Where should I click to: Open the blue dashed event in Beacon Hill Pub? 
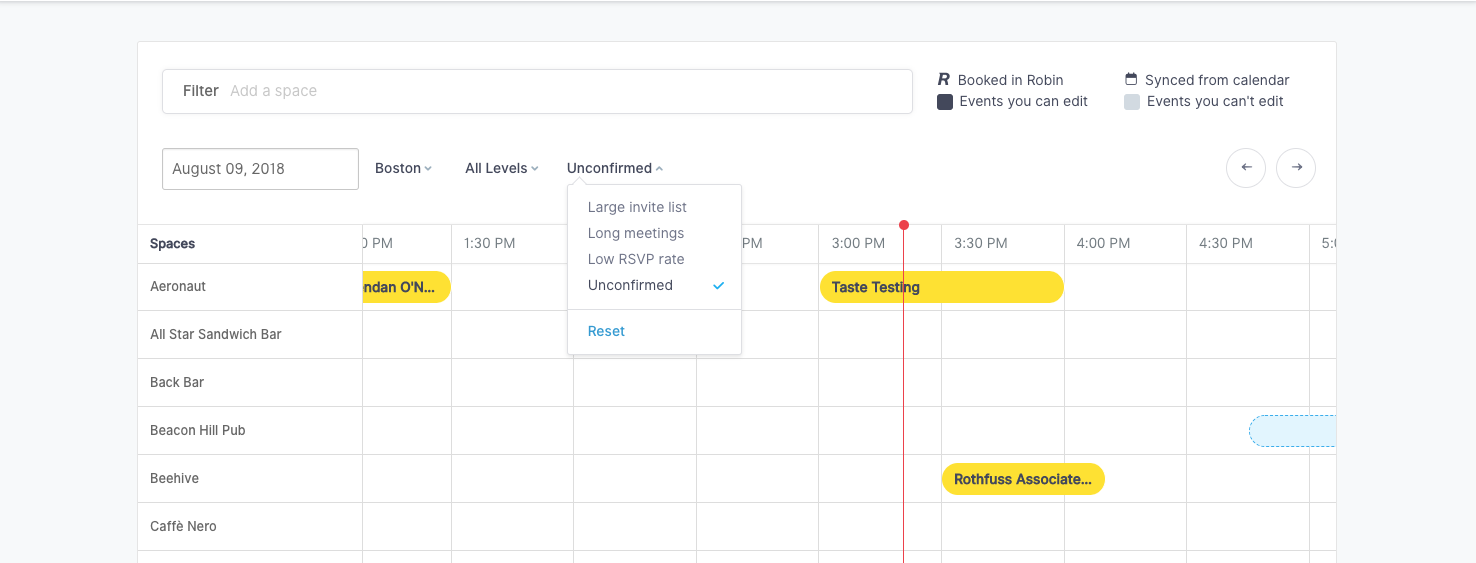1292,431
